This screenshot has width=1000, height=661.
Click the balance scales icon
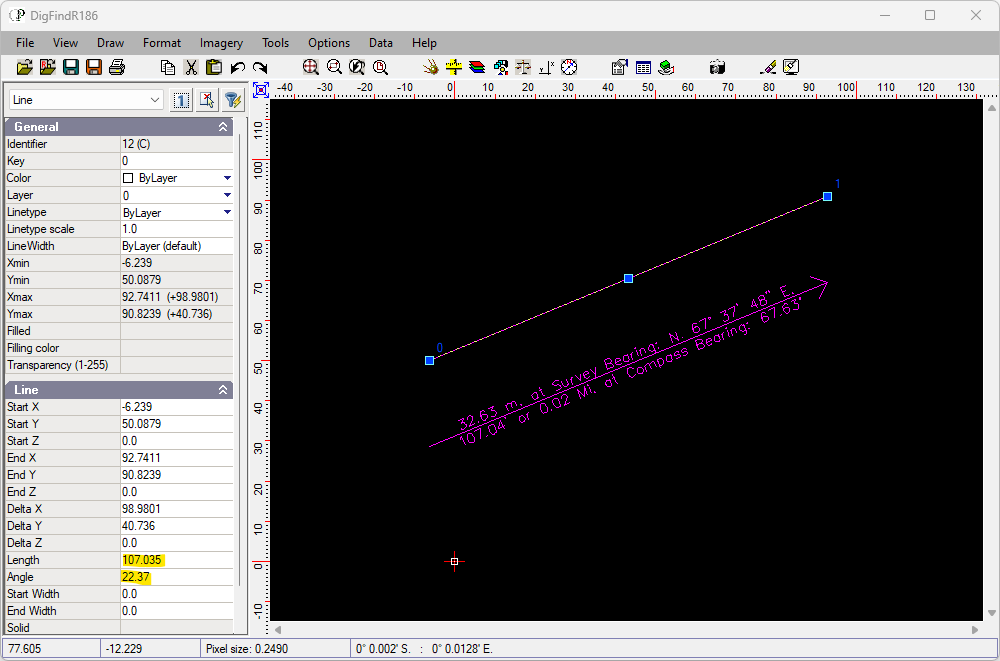pos(523,67)
